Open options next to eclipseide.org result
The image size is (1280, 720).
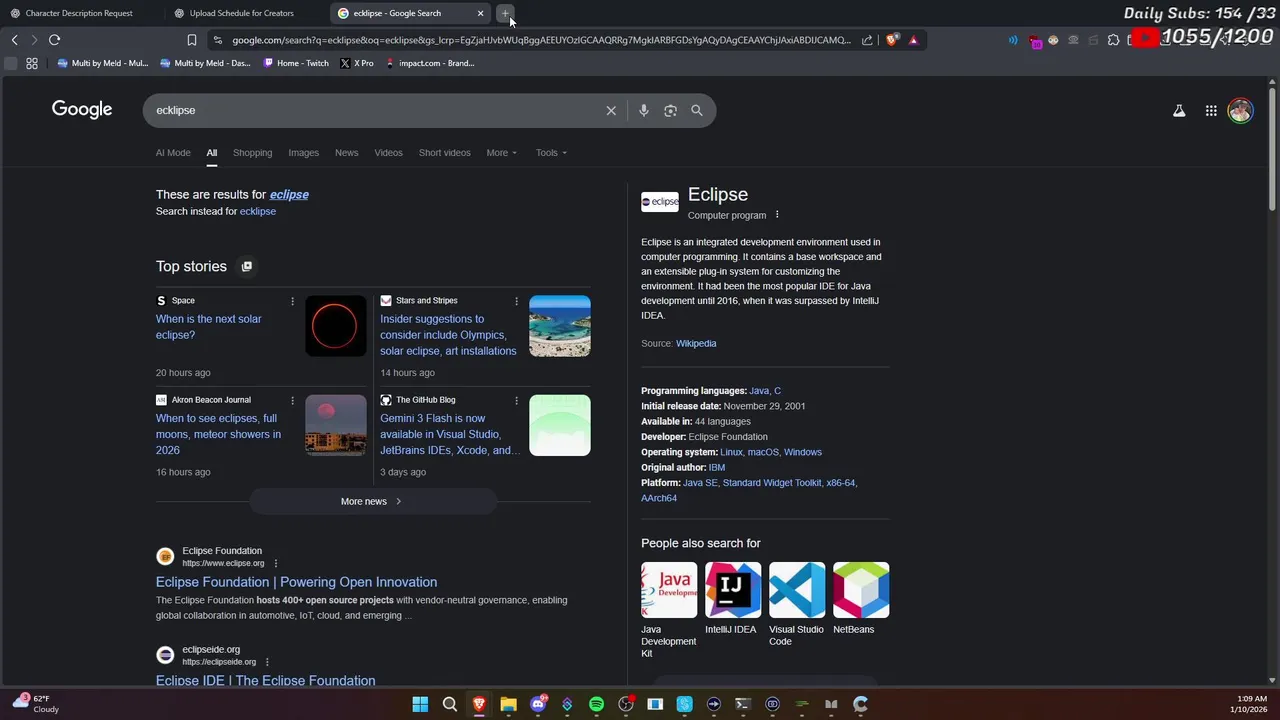[267, 662]
